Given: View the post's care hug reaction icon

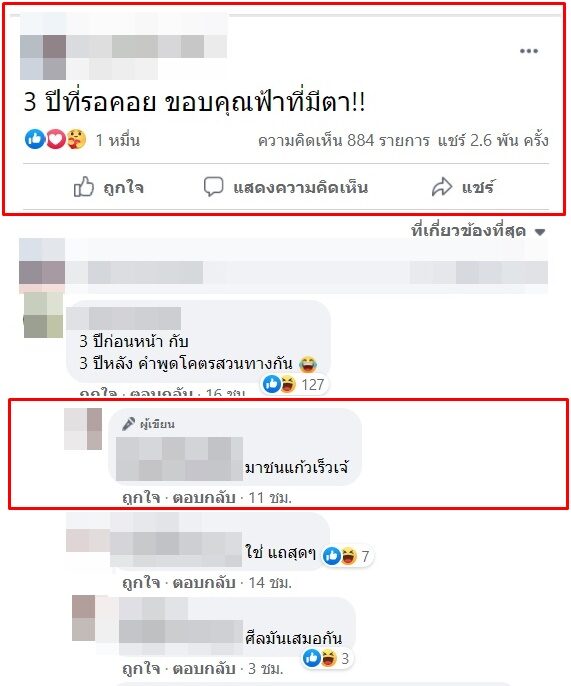Looking at the screenshot, I should click(x=76, y=140).
